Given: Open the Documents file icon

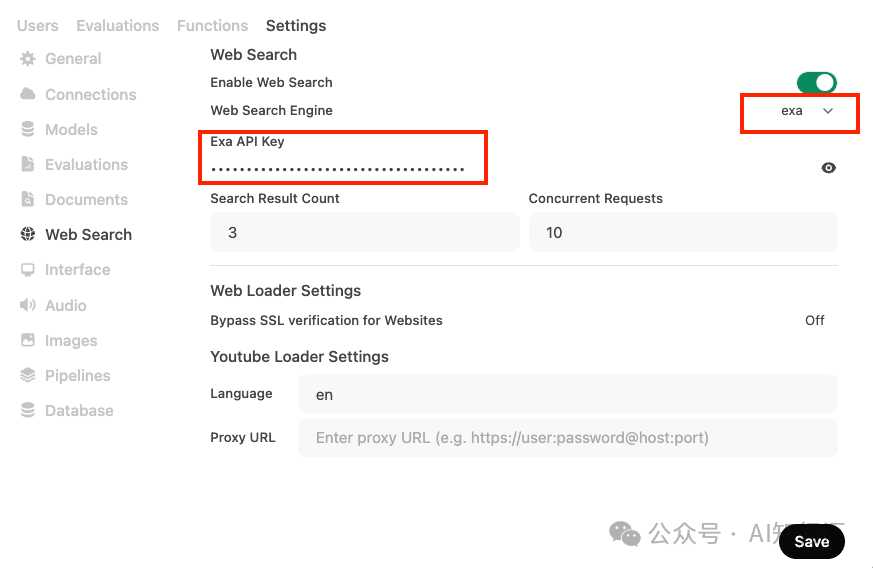Looking at the screenshot, I should 28,199.
